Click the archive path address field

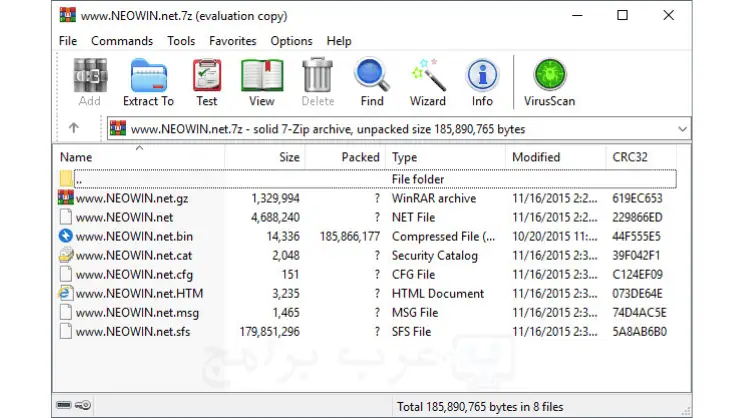[x=399, y=129]
